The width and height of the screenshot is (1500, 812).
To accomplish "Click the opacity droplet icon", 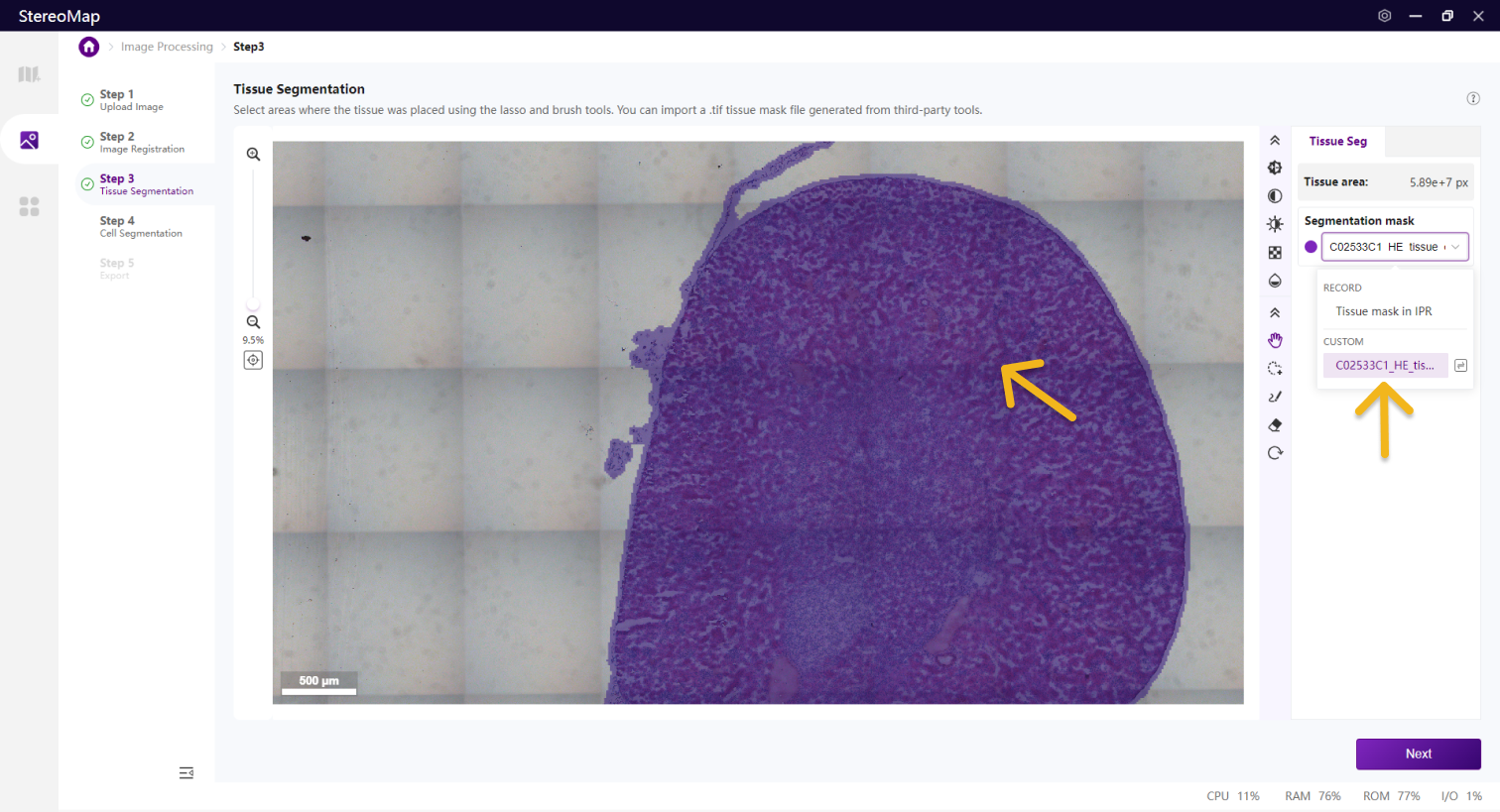I will pyautogui.click(x=1275, y=281).
